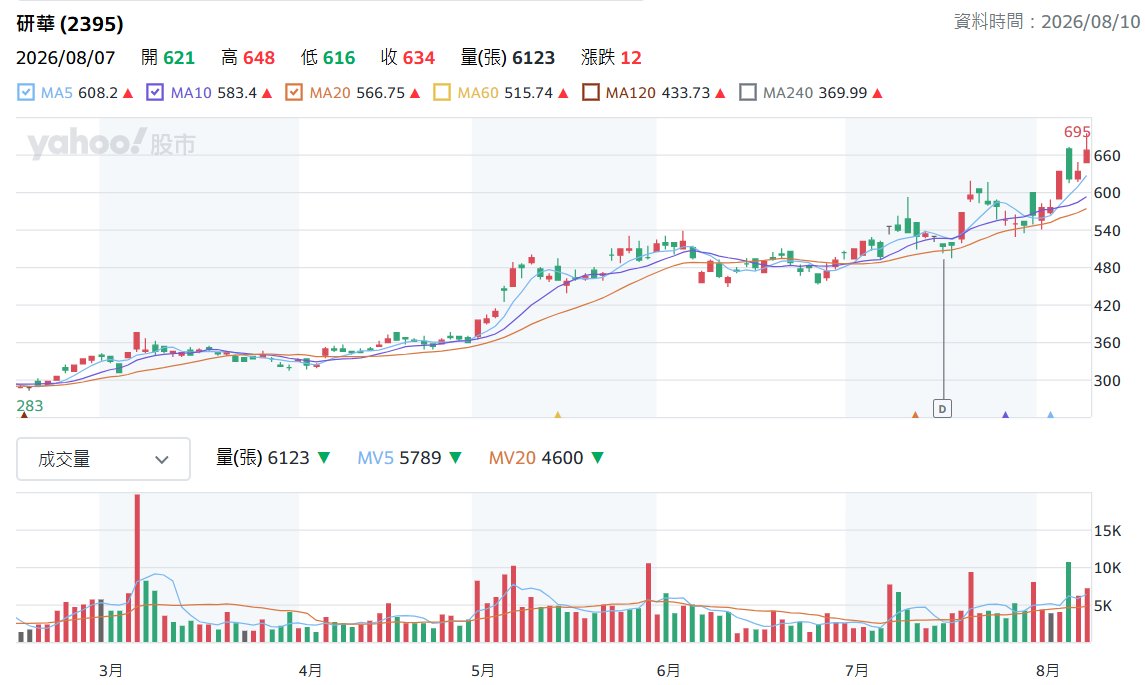Click the orange triangle marker left of D
The image size is (1145, 685).
[915, 415]
